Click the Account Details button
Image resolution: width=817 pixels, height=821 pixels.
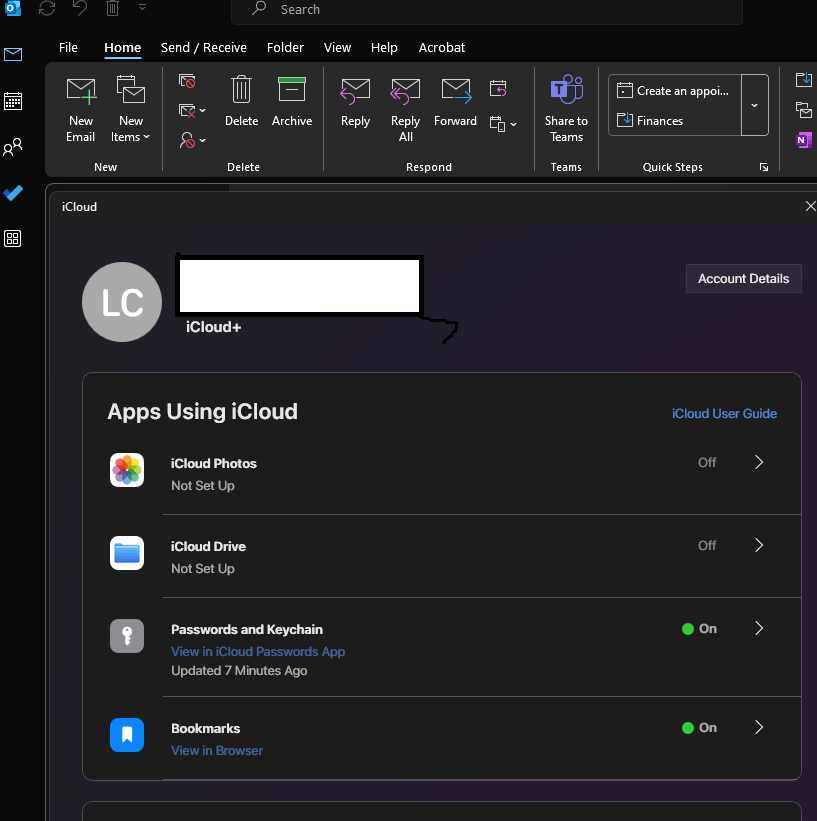click(x=744, y=279)
